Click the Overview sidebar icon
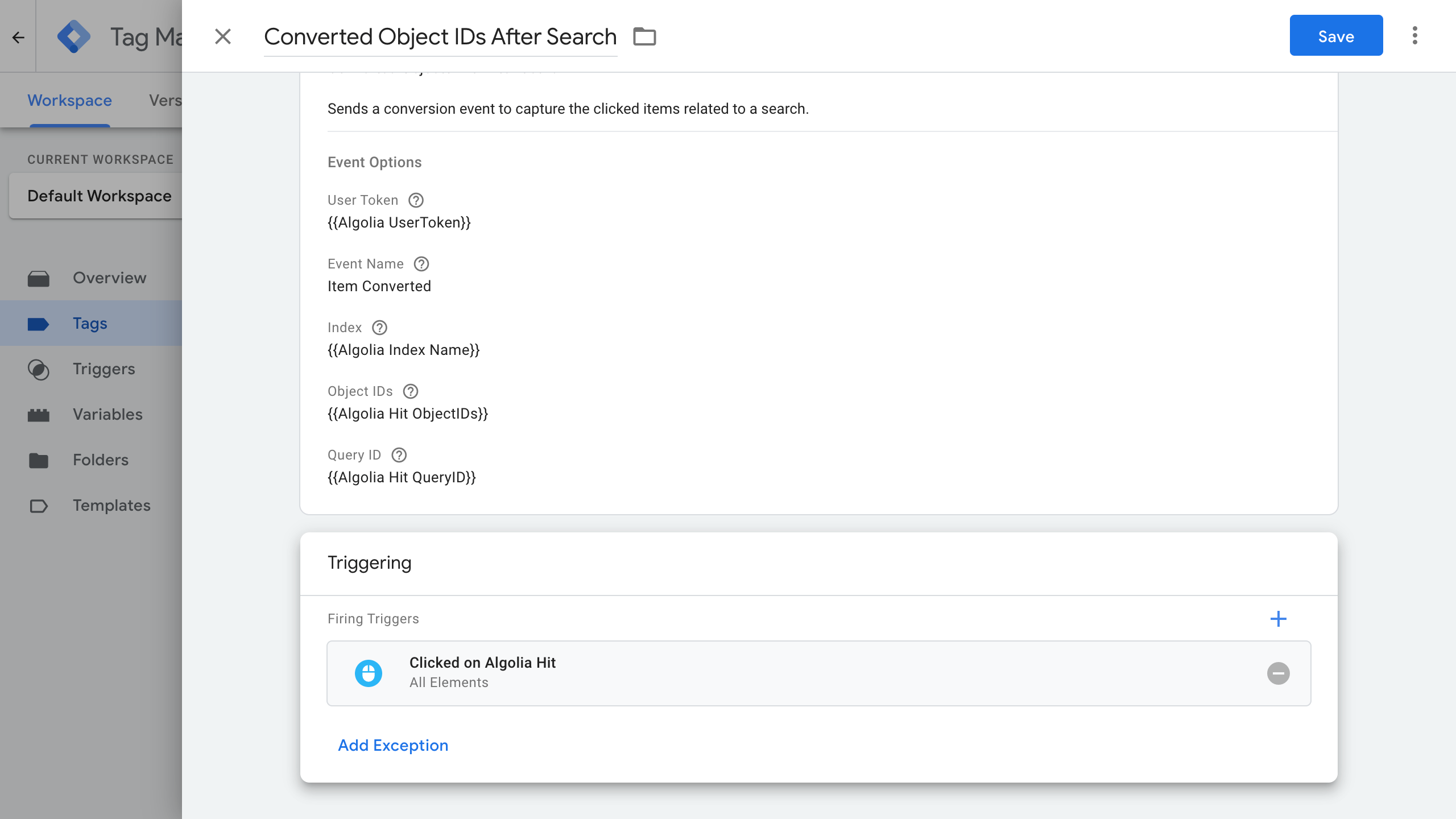This screenshot has height=819, width=1456. click(x=39, y=278)
